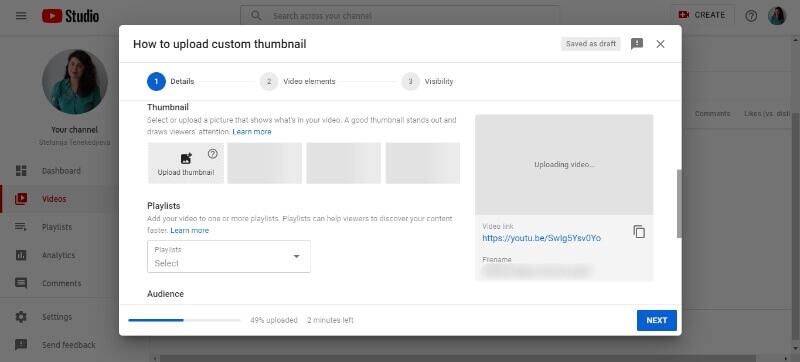
Task: Click the Upload thumbnail button
Action: (x=186, y=163)
